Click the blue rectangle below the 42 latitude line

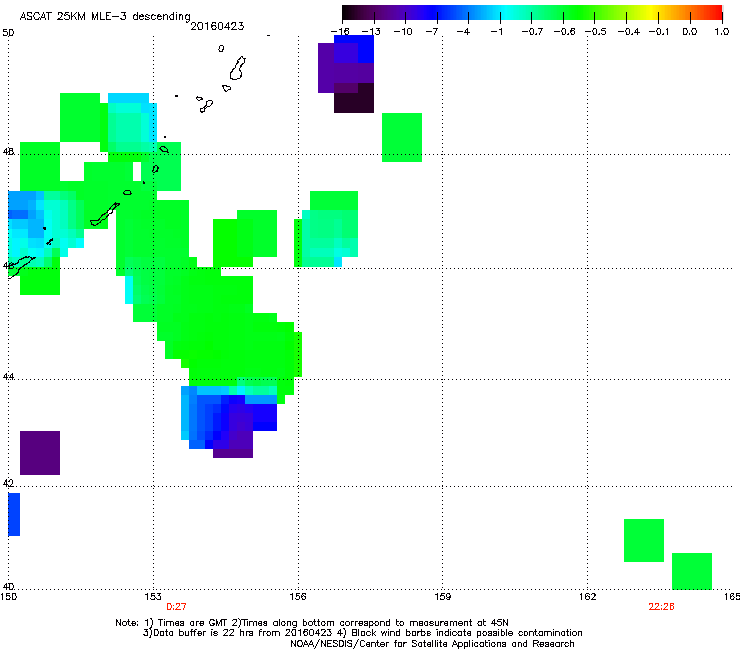pos(14,515)
